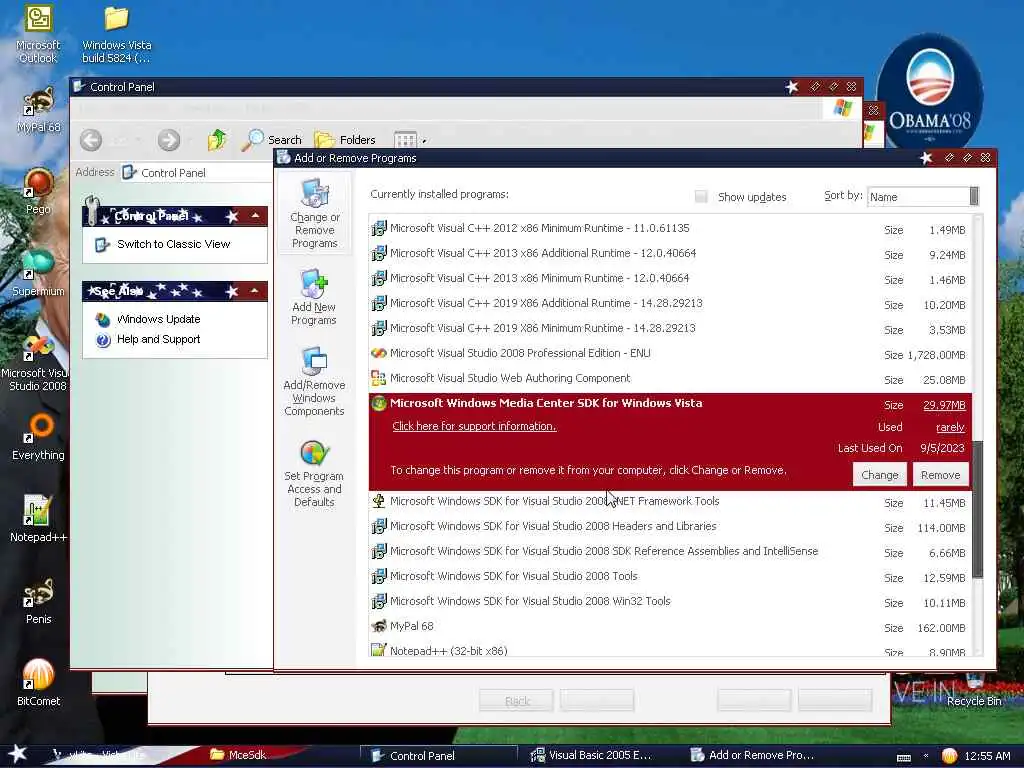
Task: Select Visual C++ 2012 x86 Minimum Runtime
Action: pyautogui.click(x=670, y=229)
